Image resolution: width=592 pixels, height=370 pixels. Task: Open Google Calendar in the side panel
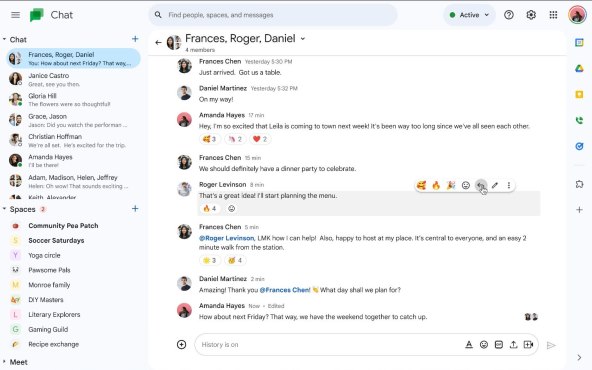[579, 42]
